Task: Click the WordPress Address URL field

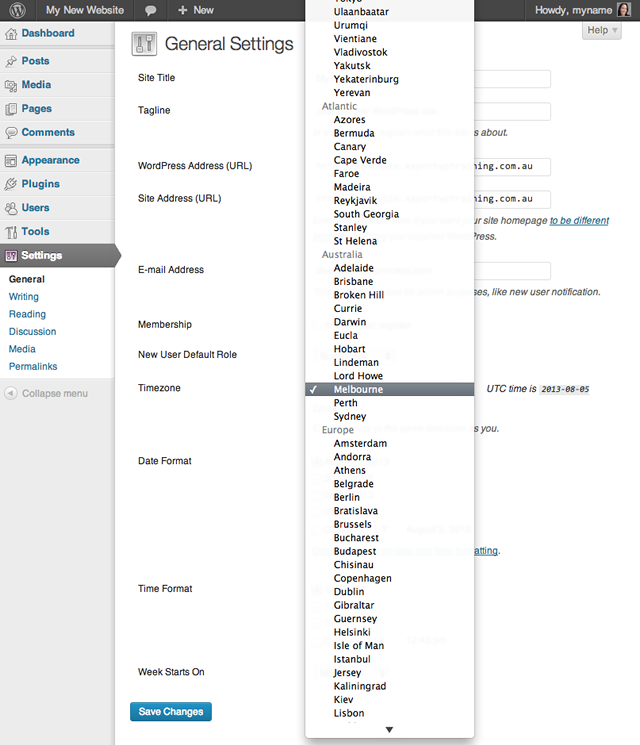Action: pyautogui.click(x=512, y=167)
